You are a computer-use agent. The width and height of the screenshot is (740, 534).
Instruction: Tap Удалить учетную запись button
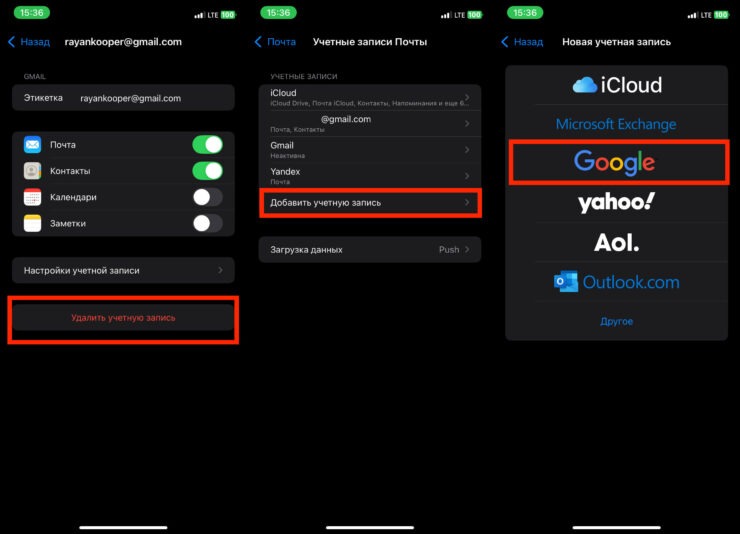point(123,317)
